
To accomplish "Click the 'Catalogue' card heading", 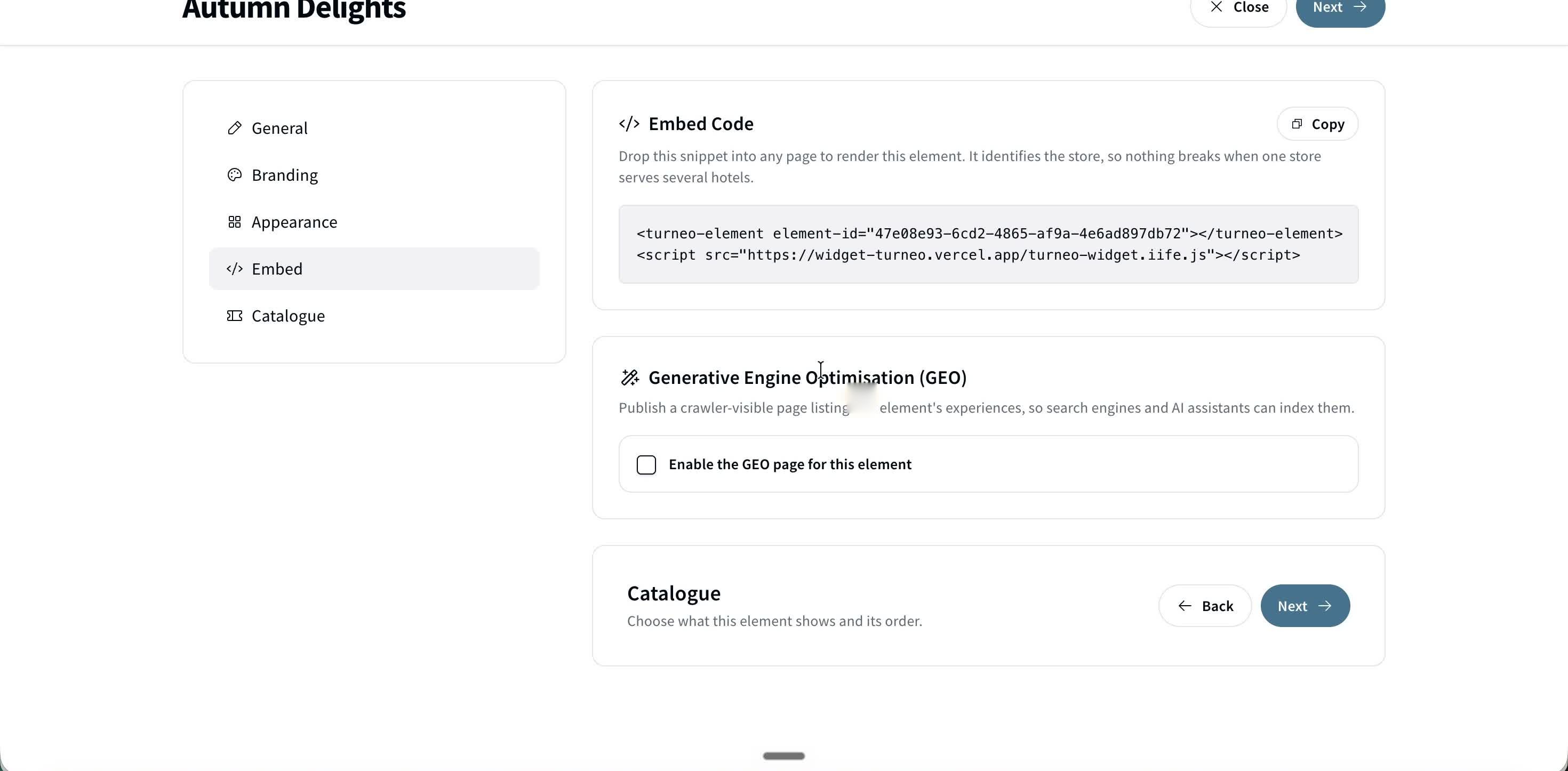I will [x=673, y=593].
